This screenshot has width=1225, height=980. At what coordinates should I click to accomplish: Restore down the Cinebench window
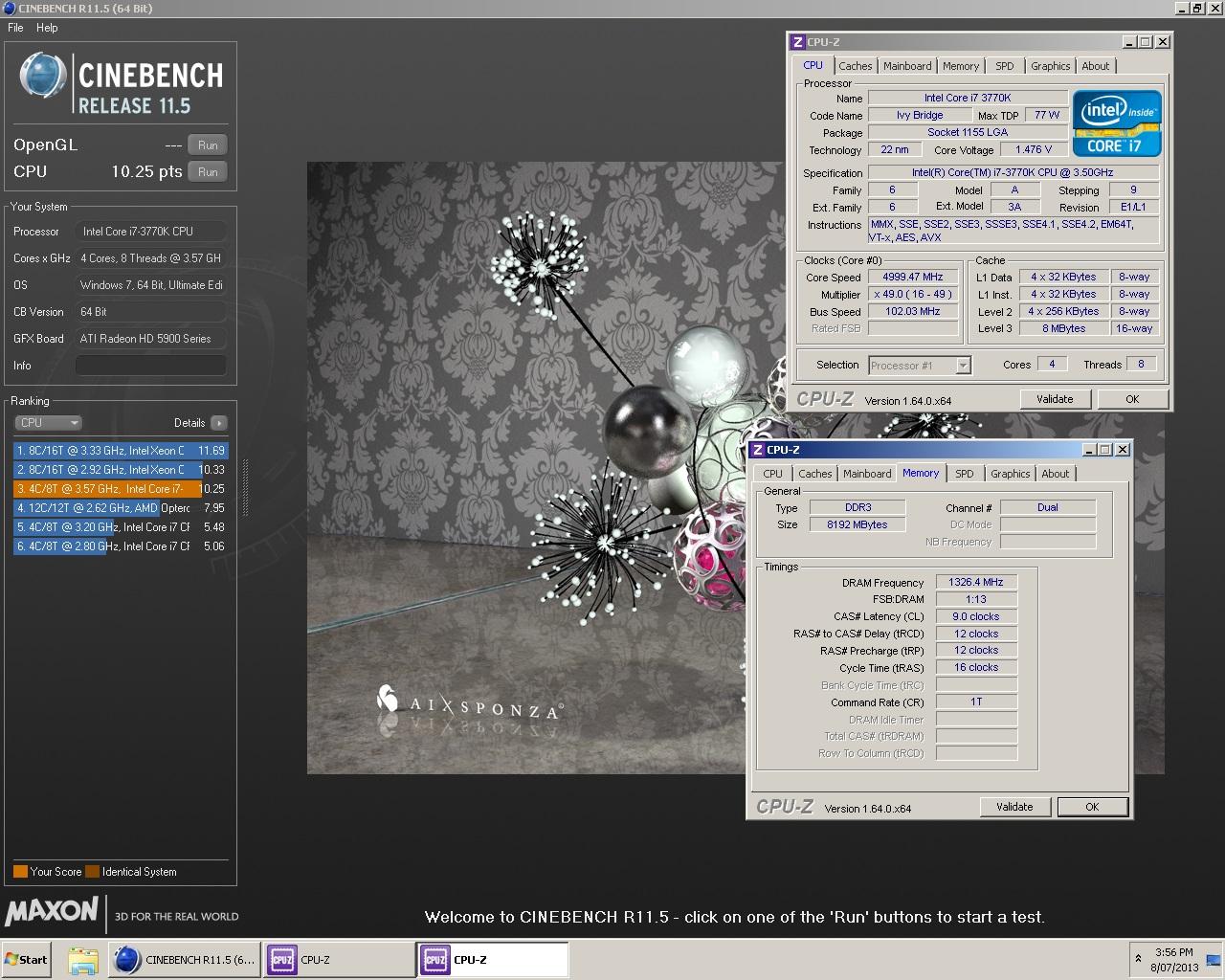(x=1196, y=8)
